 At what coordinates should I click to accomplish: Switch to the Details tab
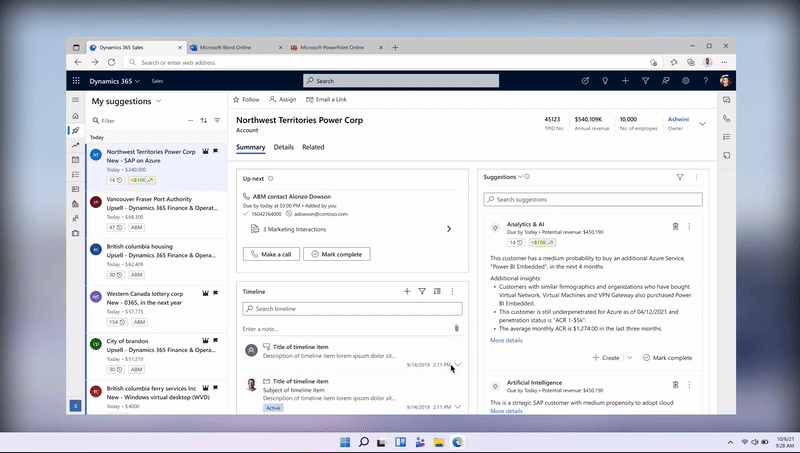[x=284, y=147]
